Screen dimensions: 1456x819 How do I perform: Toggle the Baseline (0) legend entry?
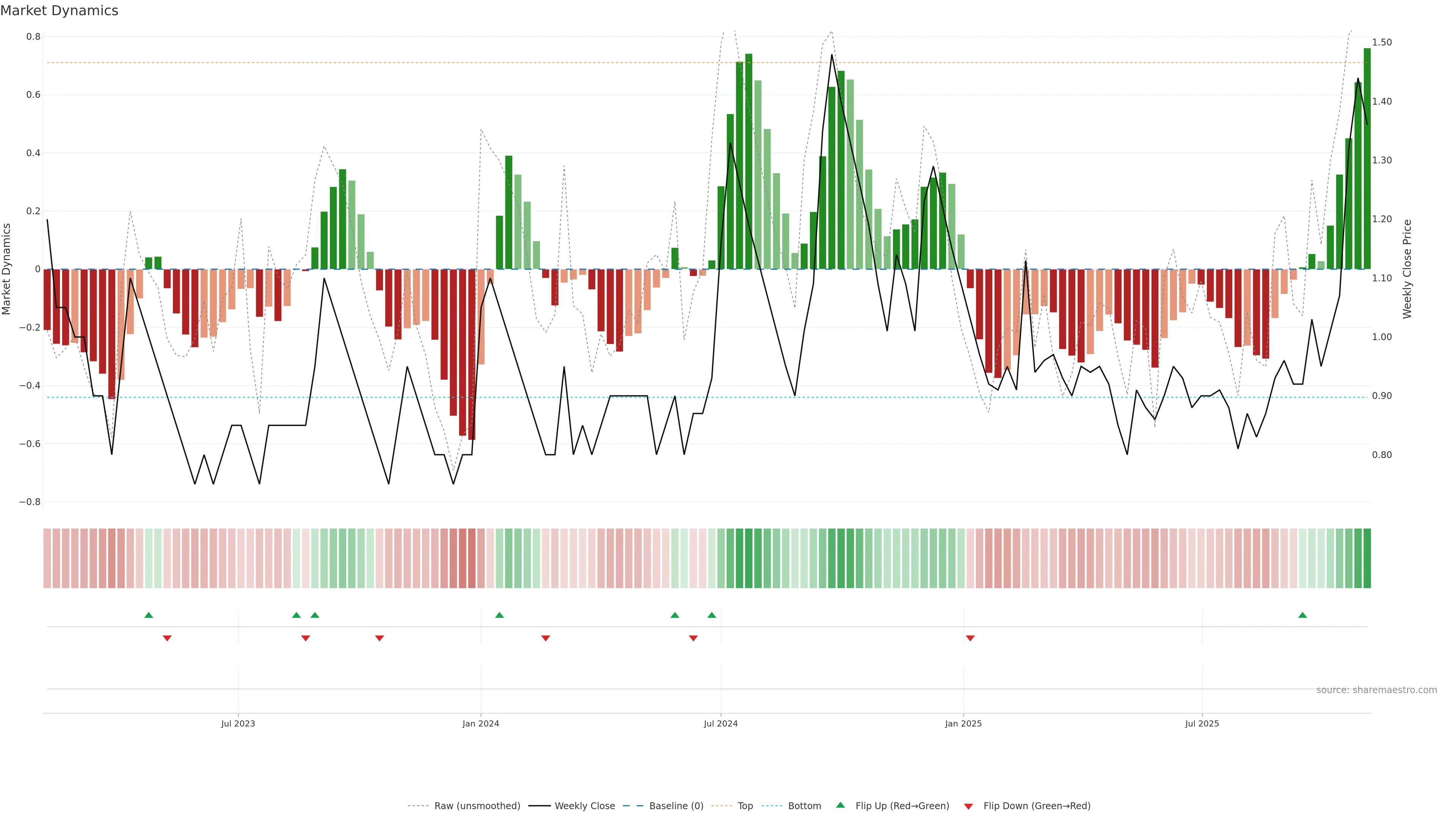[x=676, y=806]
